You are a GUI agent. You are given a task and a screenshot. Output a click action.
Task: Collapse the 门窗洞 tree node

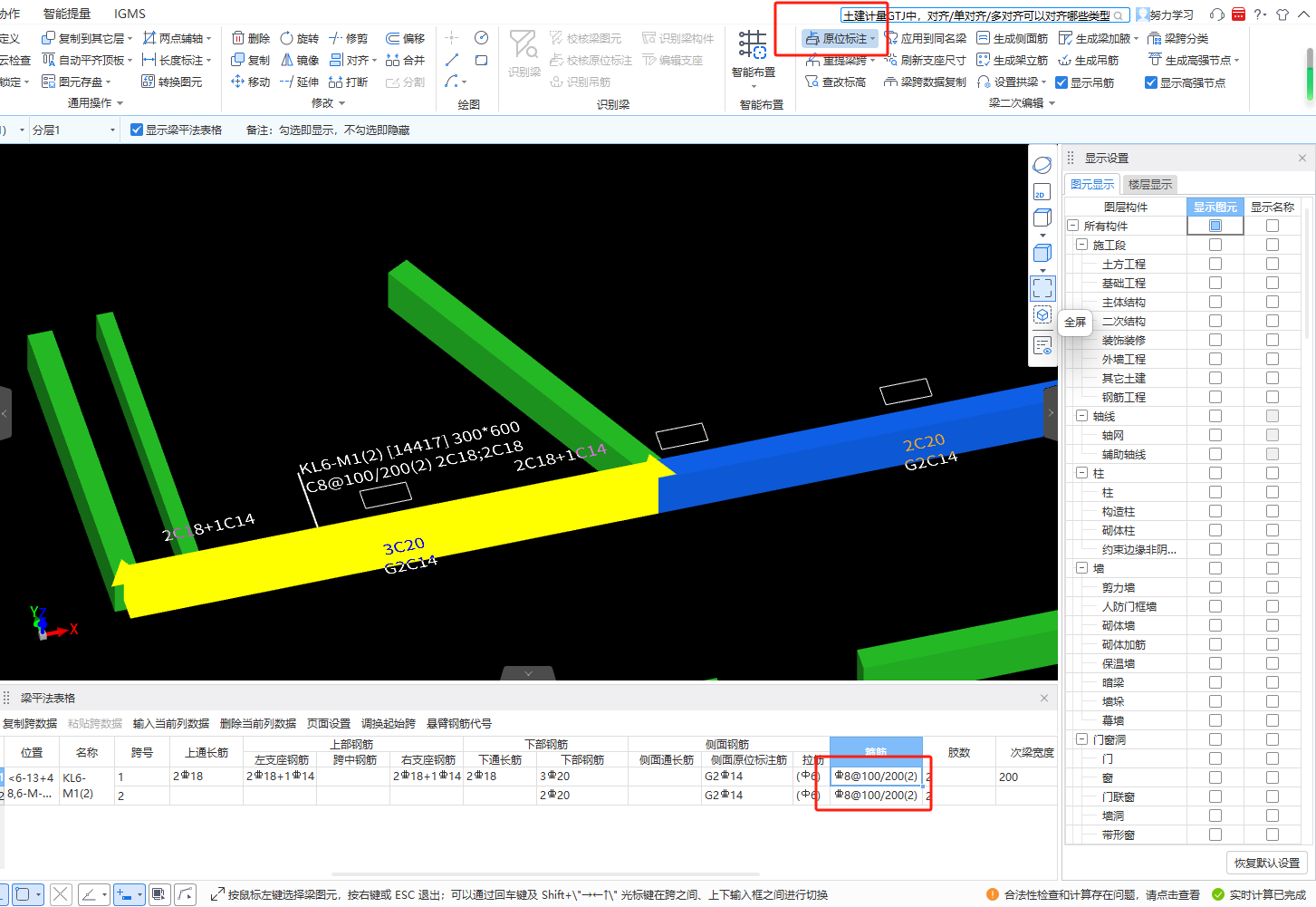pos(1081,739)
